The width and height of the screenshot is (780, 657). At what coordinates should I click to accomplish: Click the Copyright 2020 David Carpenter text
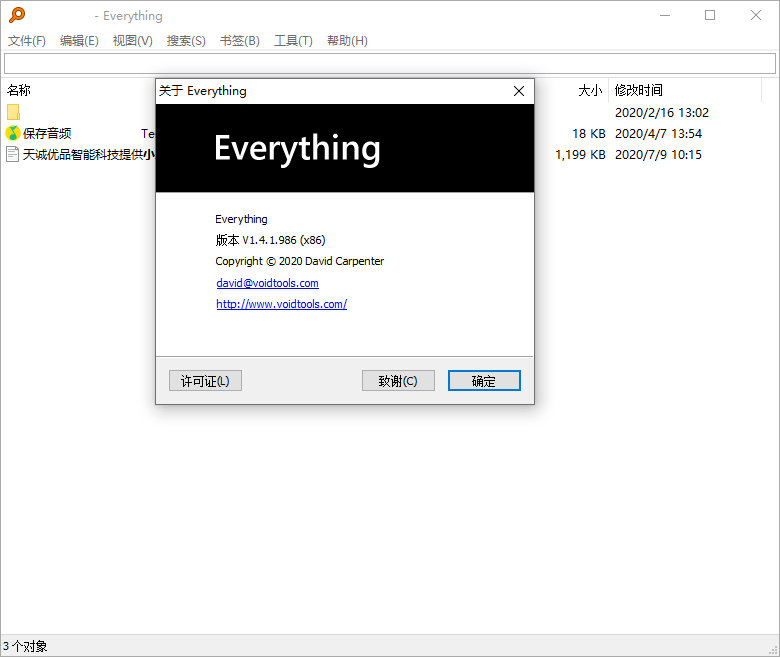(x=299, y=261)
